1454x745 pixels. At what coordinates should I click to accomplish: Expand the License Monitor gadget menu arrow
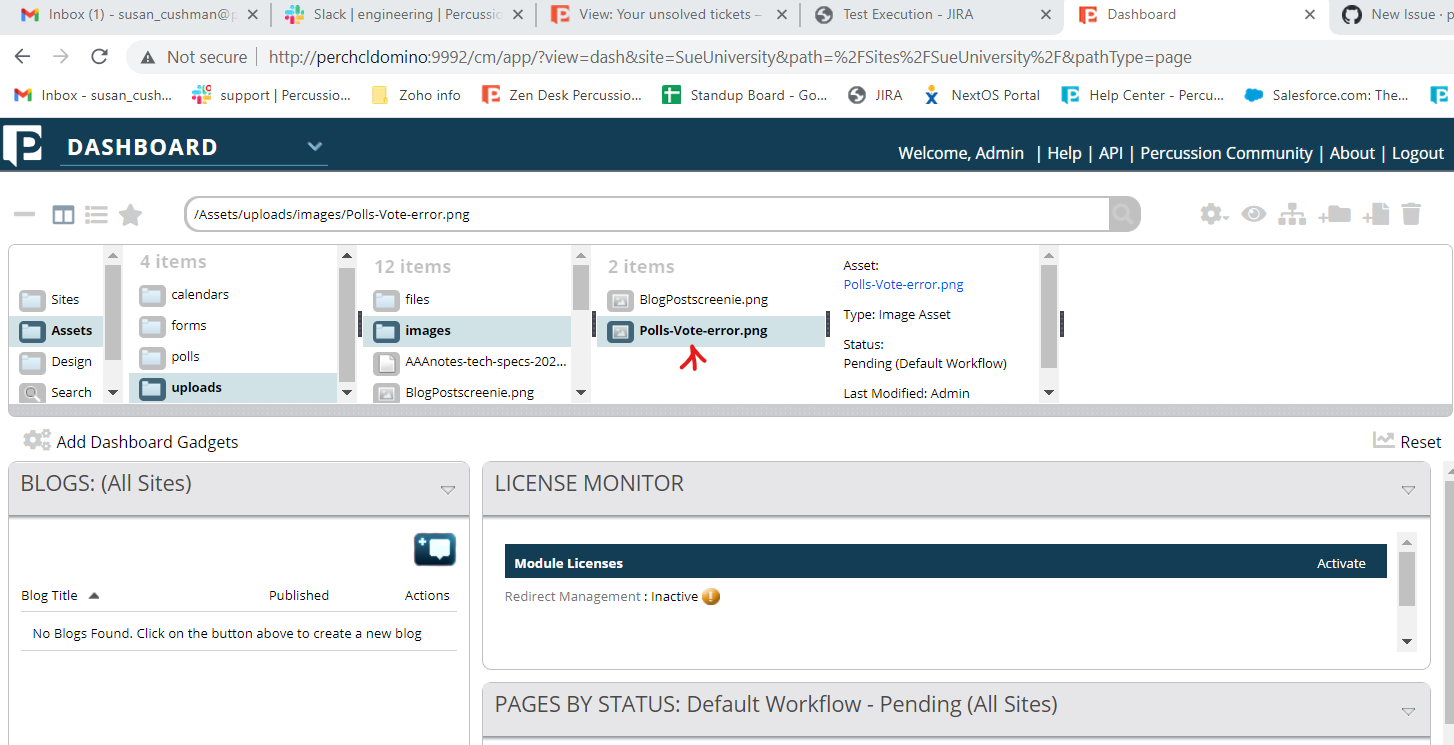(1408, 490)
